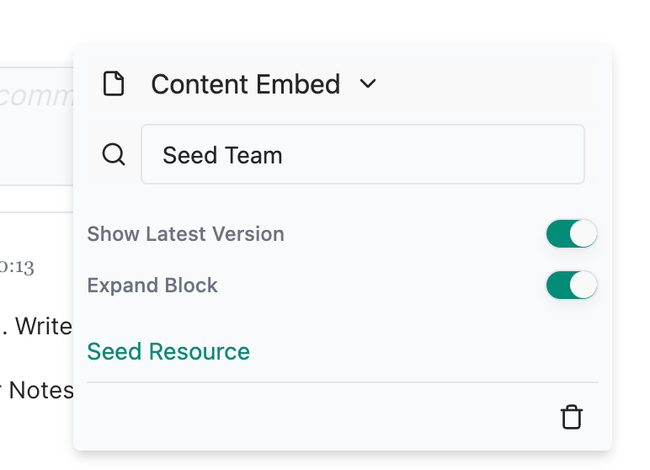Click the white knob on the Expand Block switch
Screen dimensions: 650x470
coord(583,285)
